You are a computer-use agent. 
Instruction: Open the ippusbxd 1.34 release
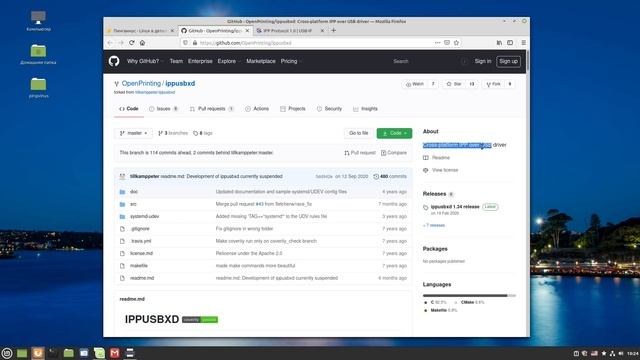coord(455,207)
